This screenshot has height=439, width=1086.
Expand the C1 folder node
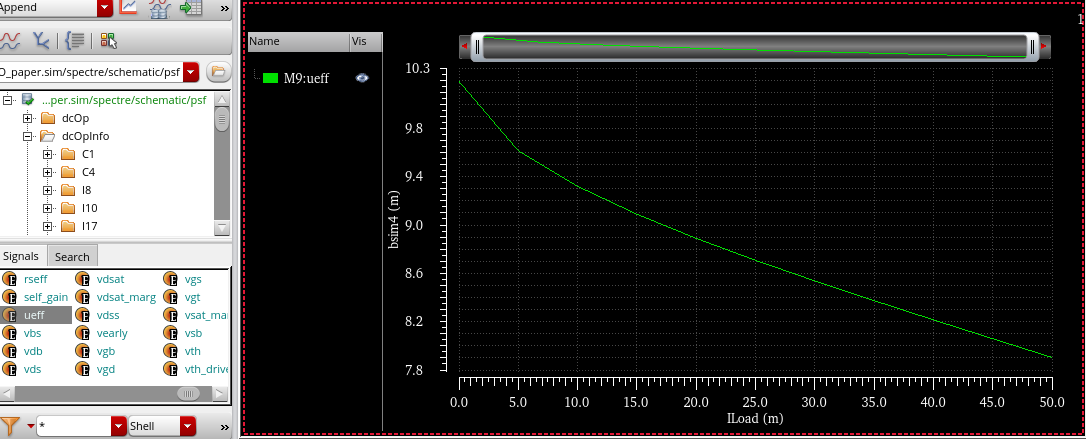(x=48, y=154)
